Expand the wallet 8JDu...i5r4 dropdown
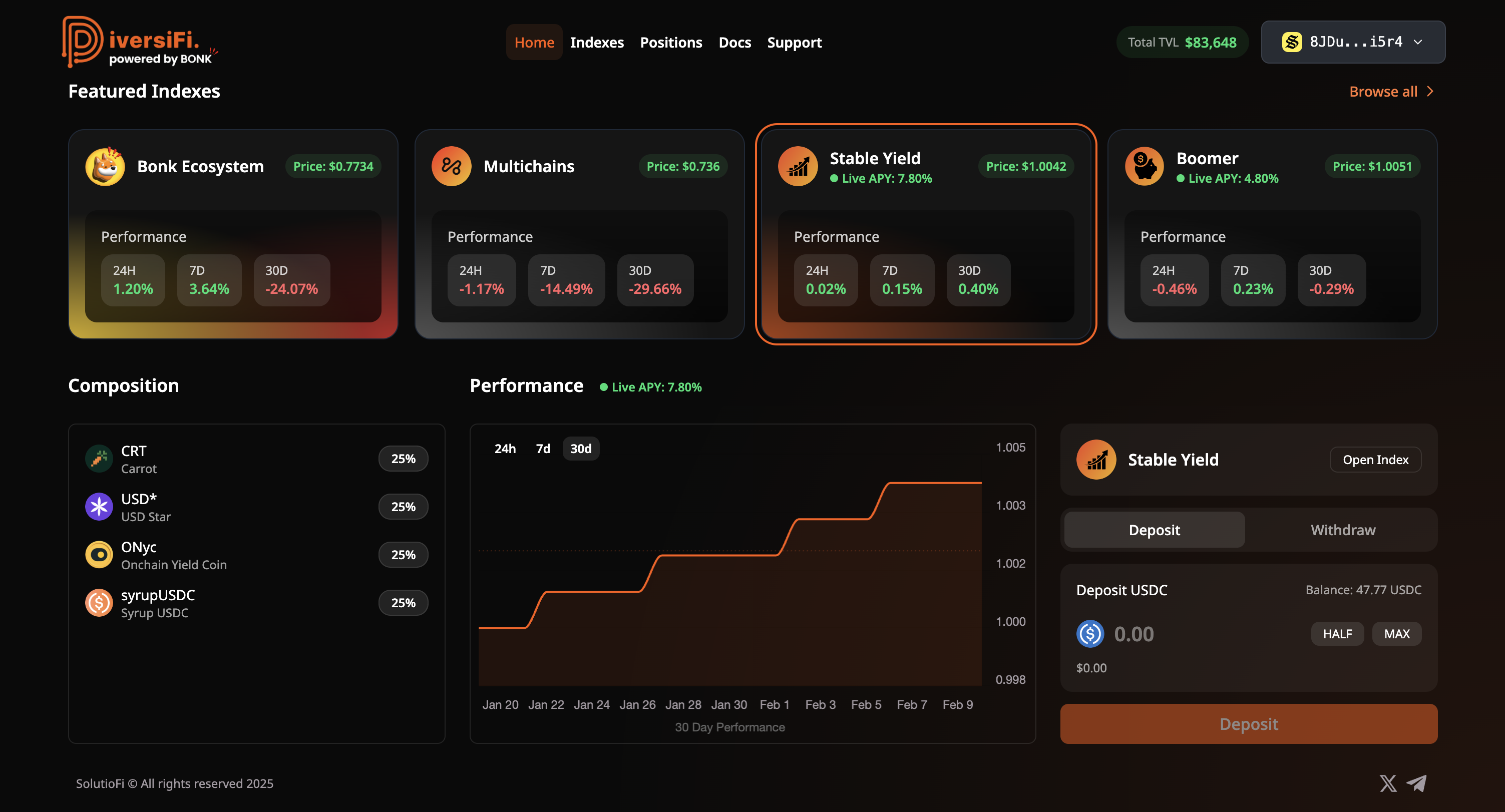Viewport: 1505px width, 812px height. (1353, 42)
